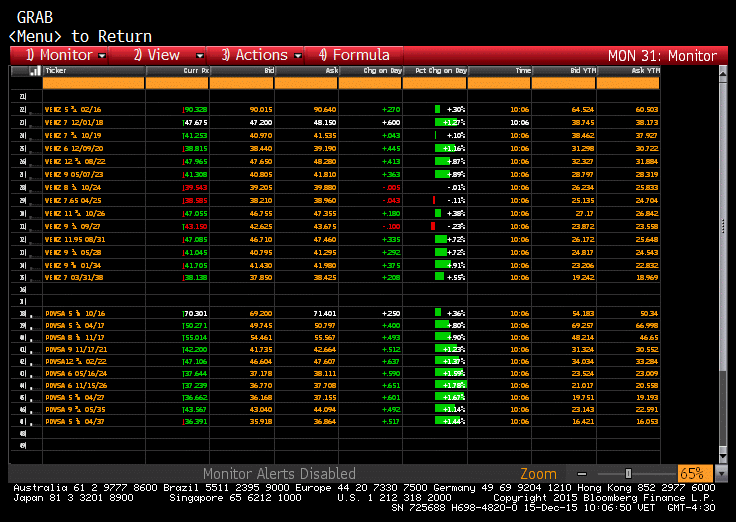Click the MON 31: Monitor title
The image size is (736, 522).
(x=662, y=56)
